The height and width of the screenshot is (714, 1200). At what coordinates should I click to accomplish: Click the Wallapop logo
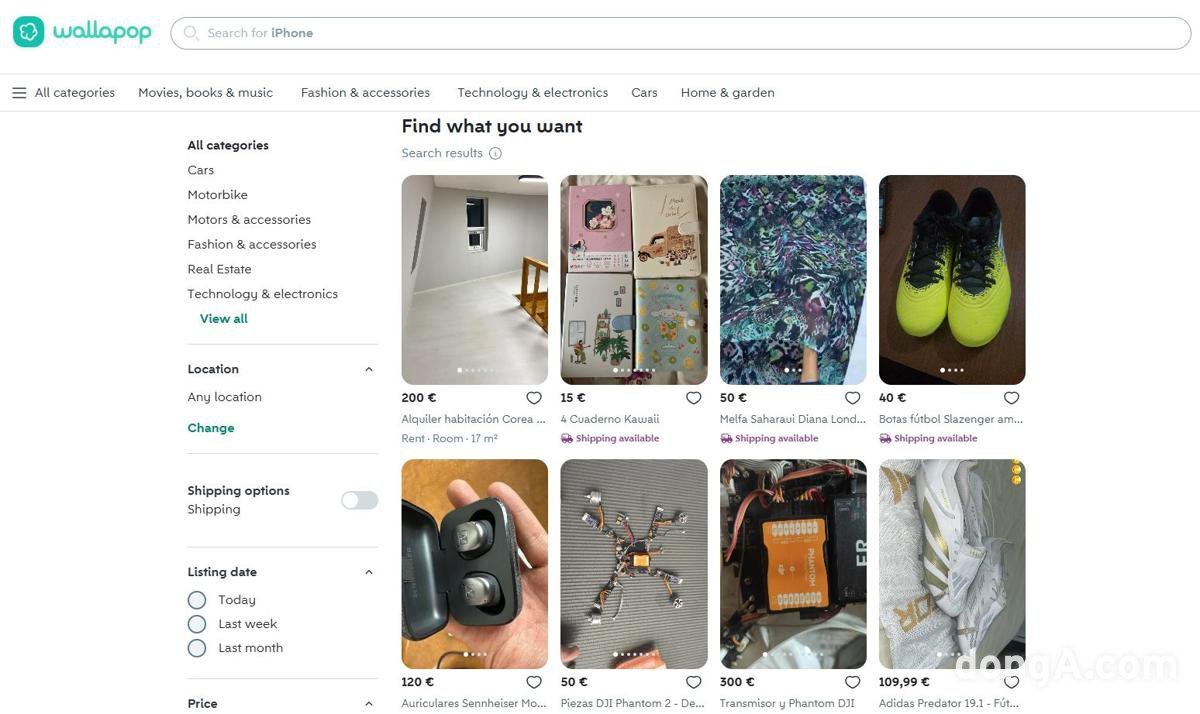click(x=82, y=32)
